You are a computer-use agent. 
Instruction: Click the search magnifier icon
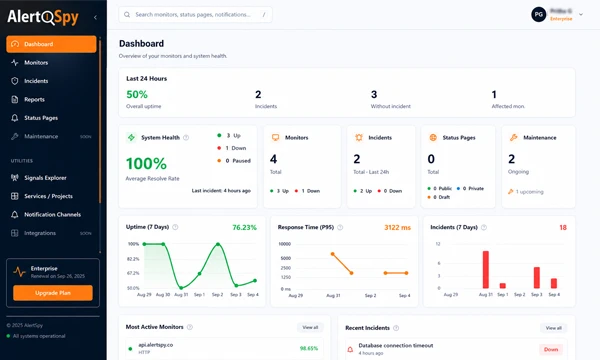pos(127,15)
